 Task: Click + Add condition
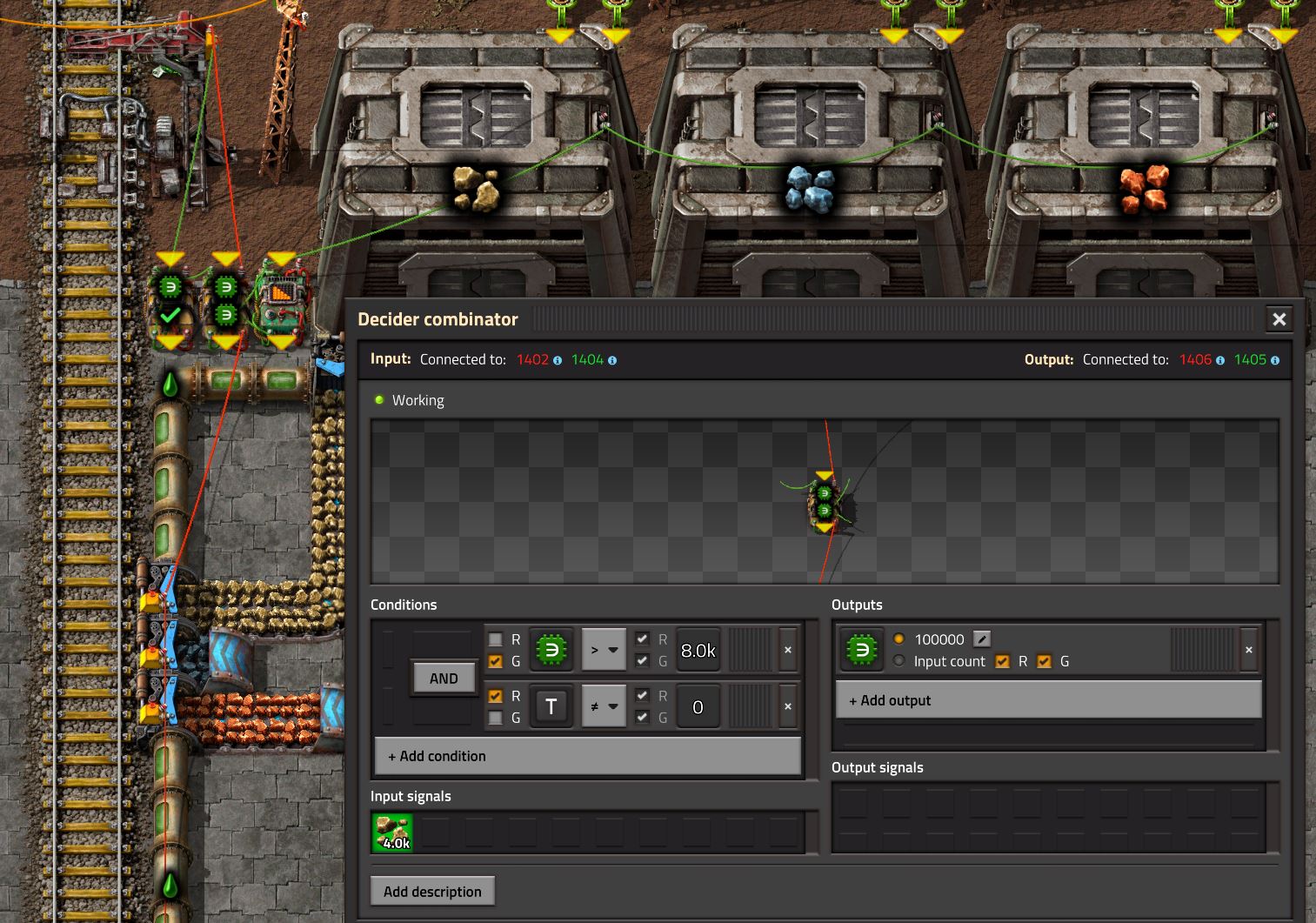tap(588, 756)
